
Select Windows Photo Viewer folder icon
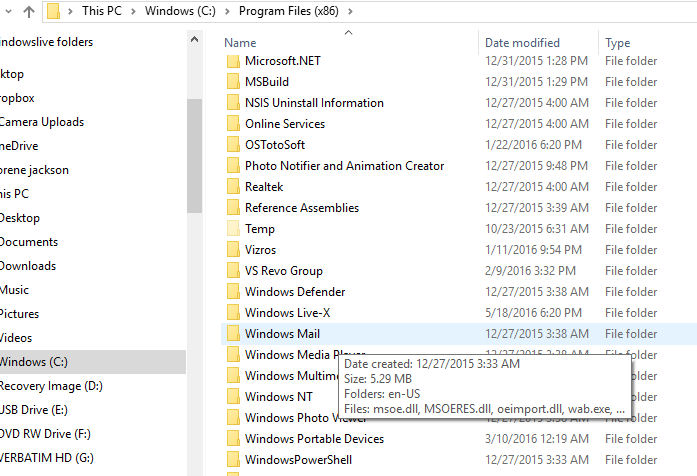pos(233,418)
